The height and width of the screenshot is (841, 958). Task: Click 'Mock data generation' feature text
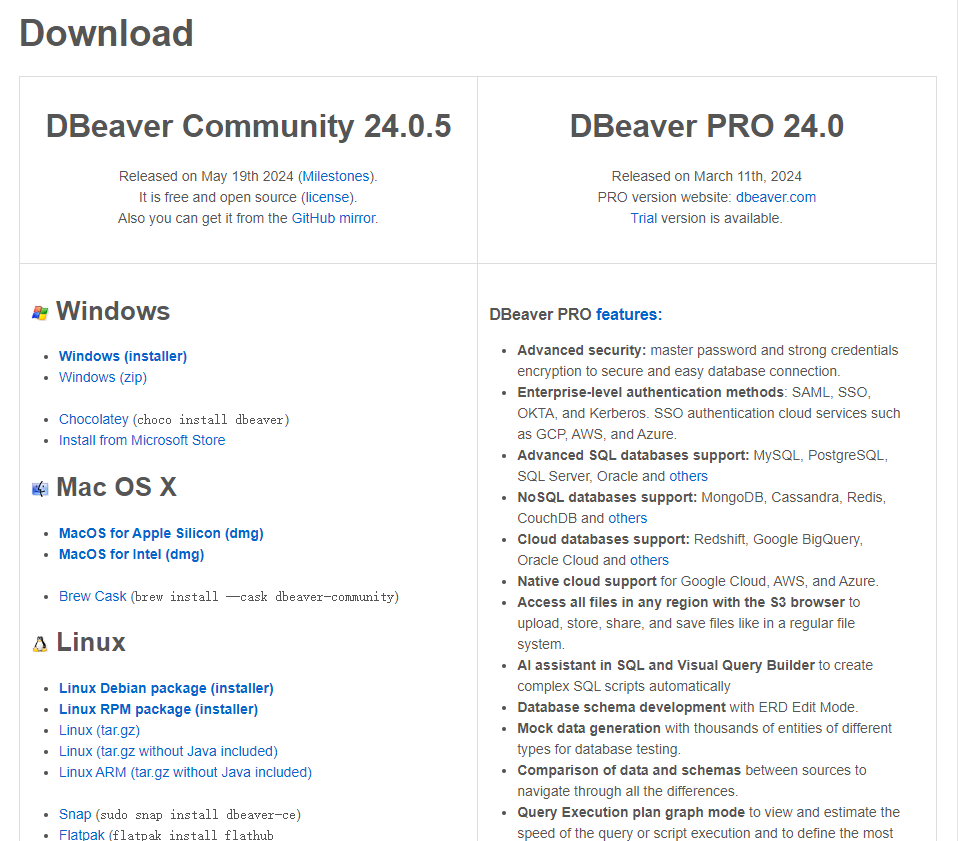tap(589, 729)
